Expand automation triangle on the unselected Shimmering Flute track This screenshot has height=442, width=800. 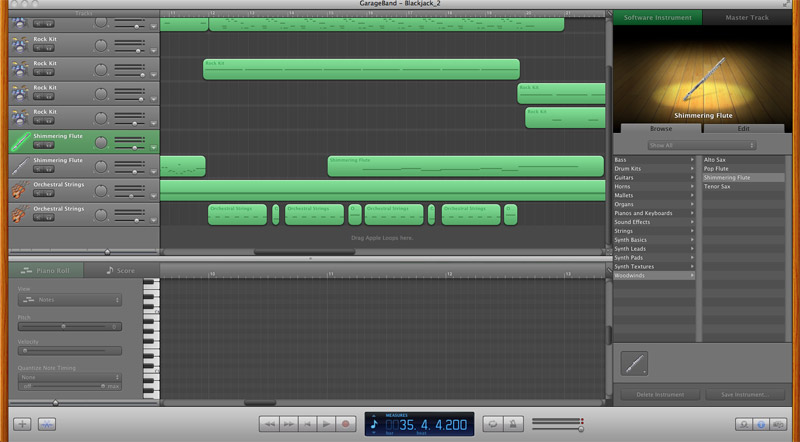pyautogui.click(x=154, y=172)
